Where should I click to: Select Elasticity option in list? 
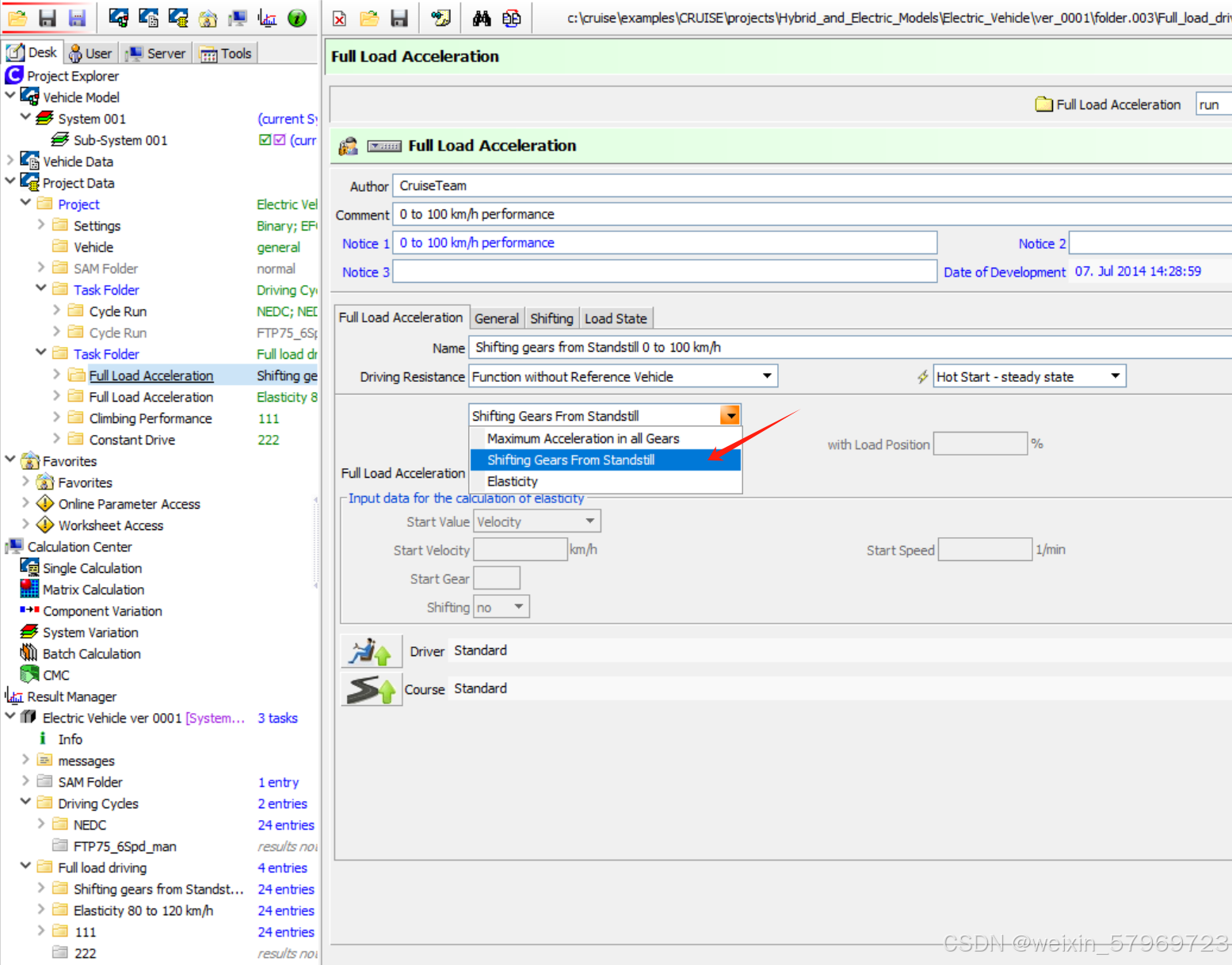[606, 481]
